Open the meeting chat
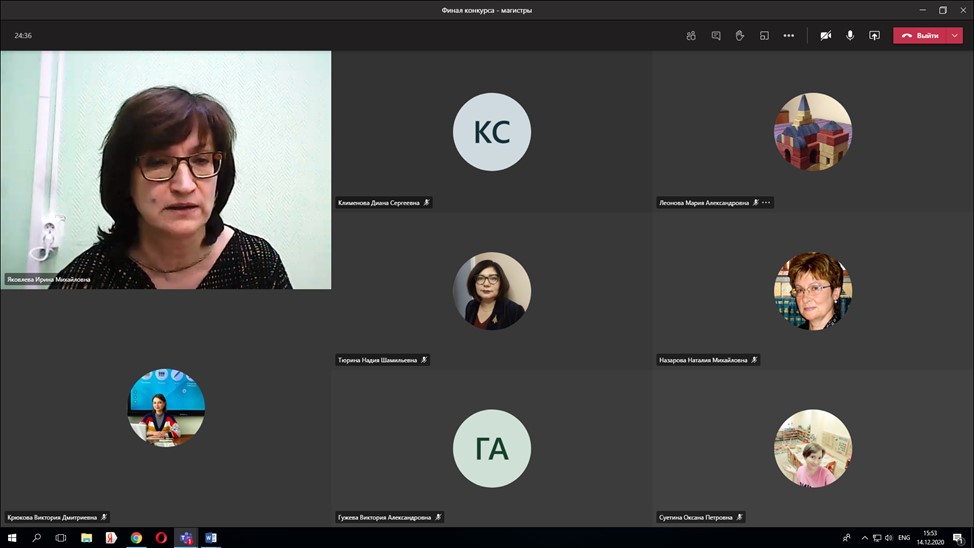The image size is (974, 548). click(716, 36)
